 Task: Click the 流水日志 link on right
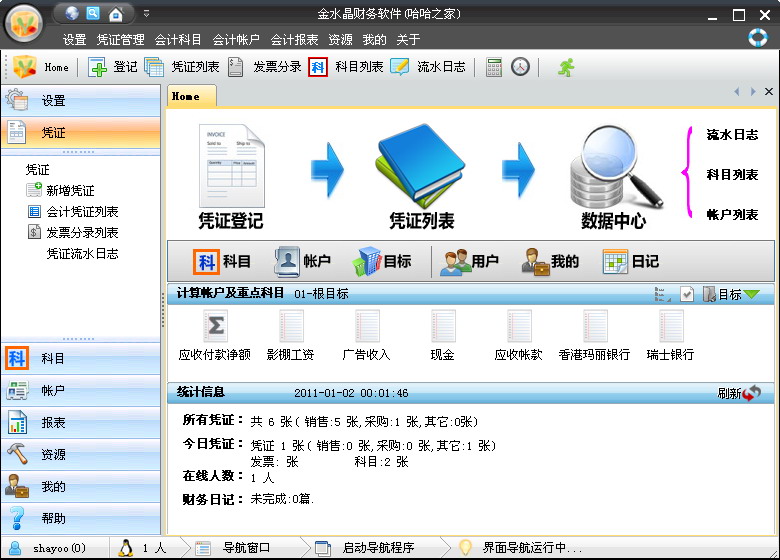[732, 134]
